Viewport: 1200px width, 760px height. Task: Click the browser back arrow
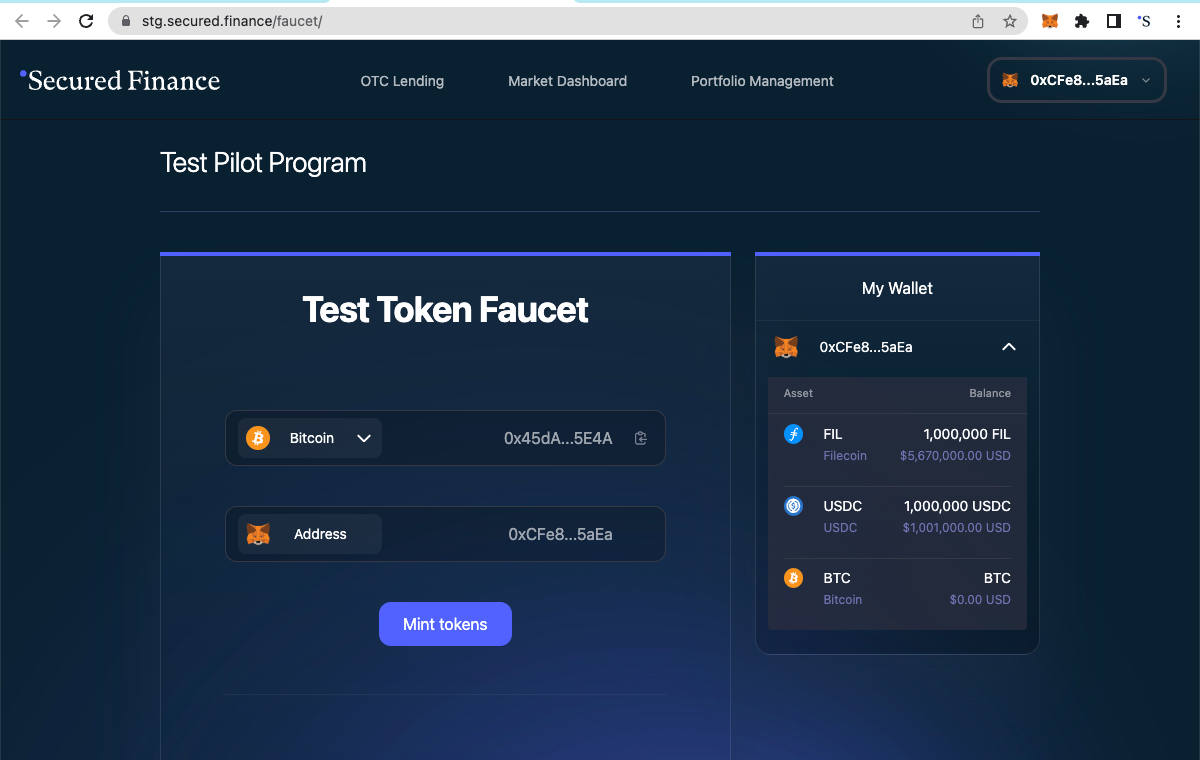[22, 21]
